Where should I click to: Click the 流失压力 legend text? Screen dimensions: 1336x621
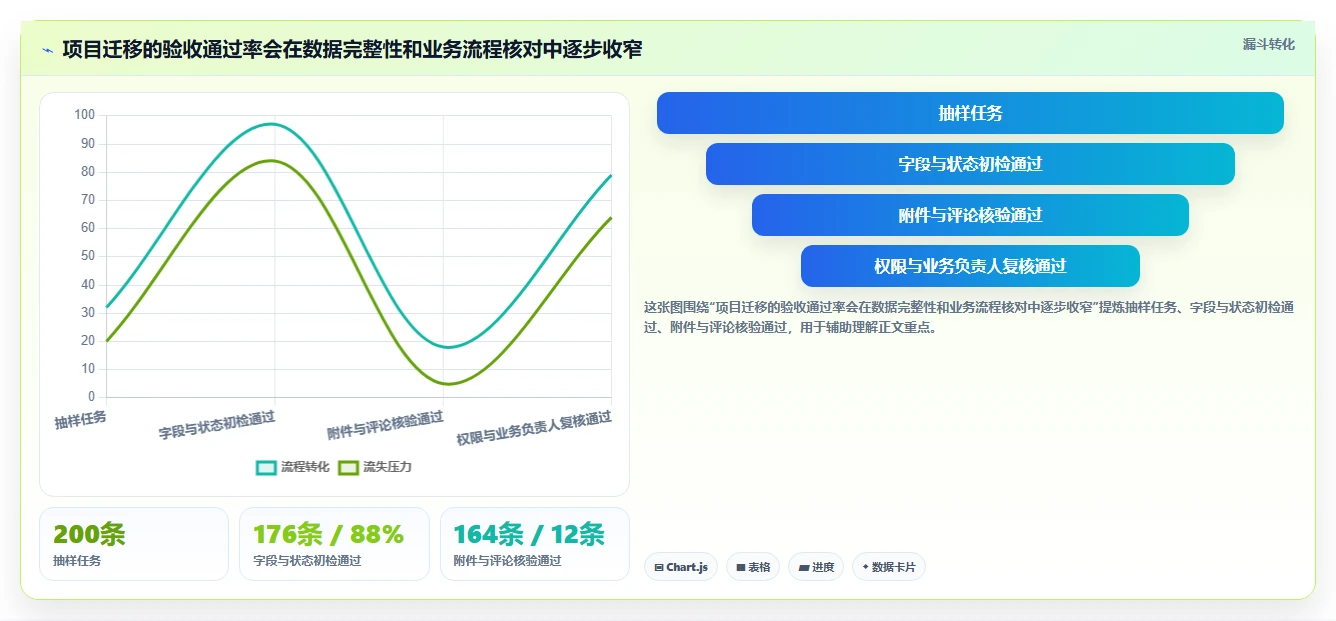387,467
